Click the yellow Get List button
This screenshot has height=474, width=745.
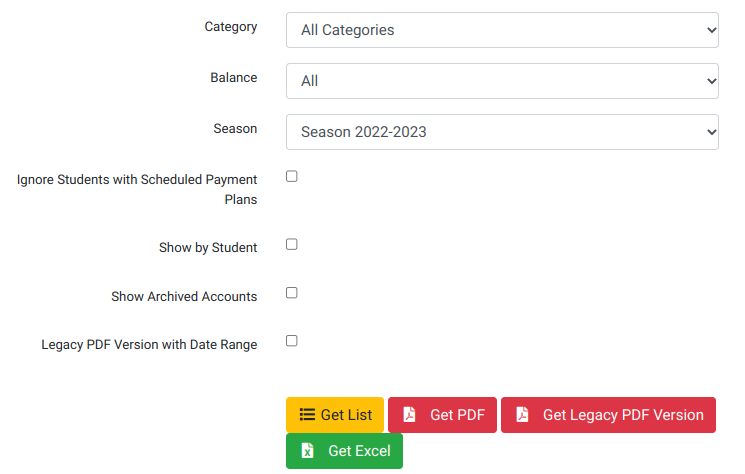[x=335, y=415]
